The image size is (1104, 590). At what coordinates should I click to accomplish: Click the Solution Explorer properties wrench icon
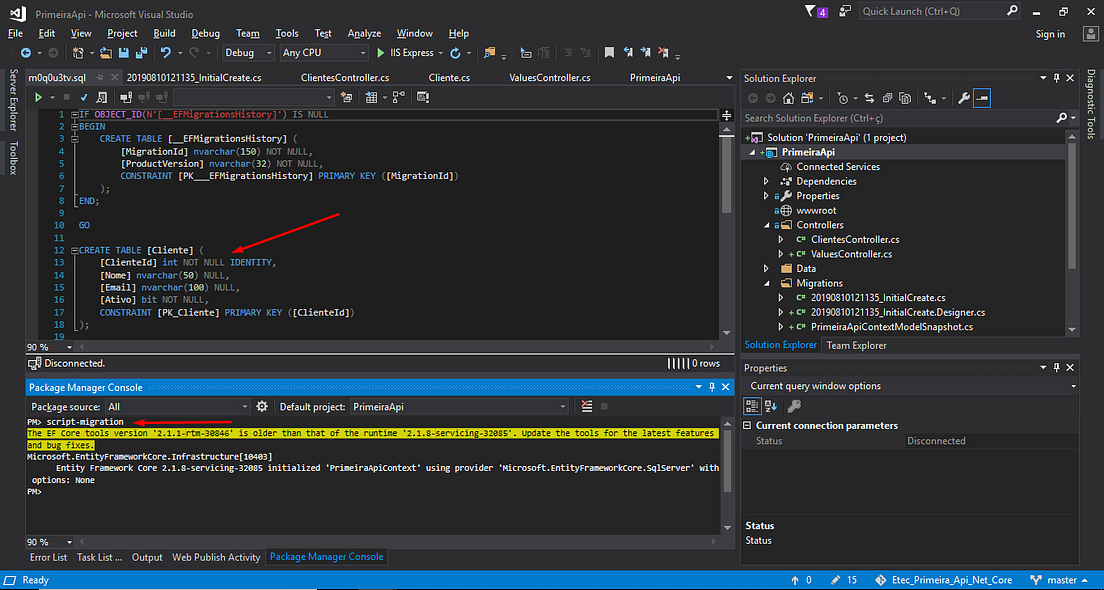964,98
